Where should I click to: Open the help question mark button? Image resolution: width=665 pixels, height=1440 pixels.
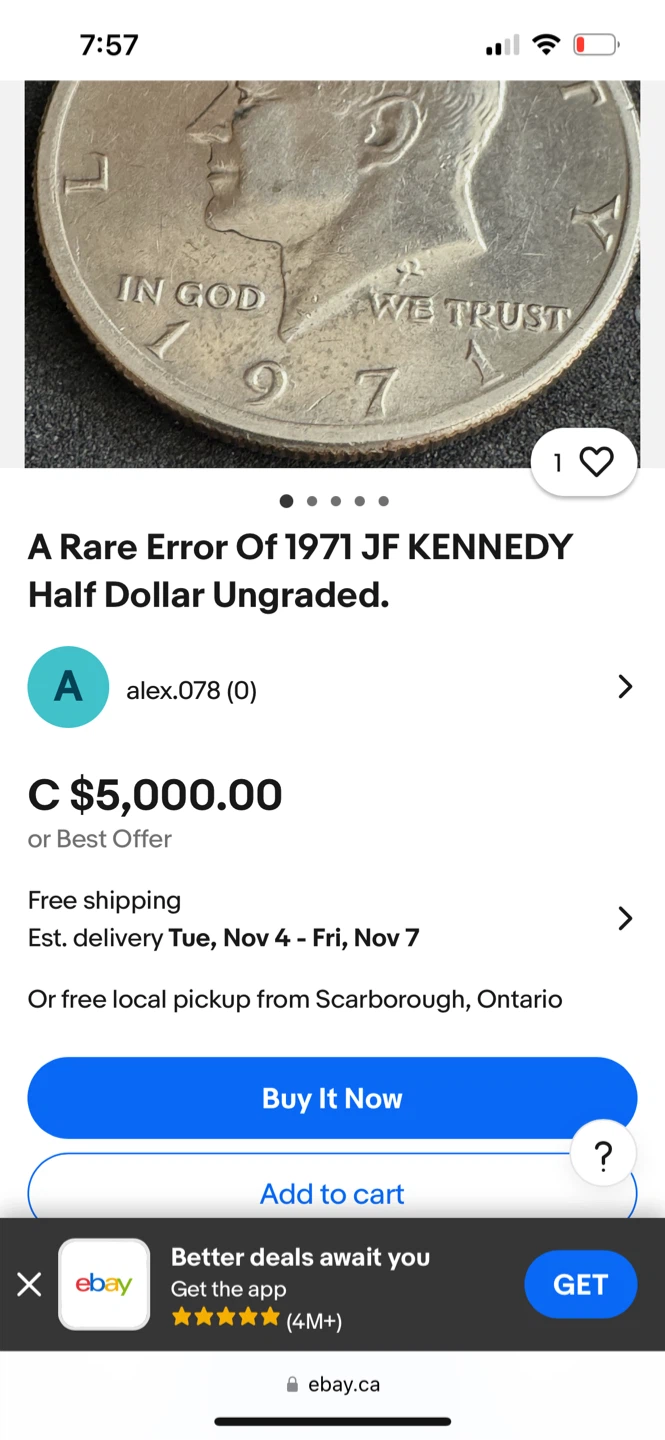point(602,1156)
